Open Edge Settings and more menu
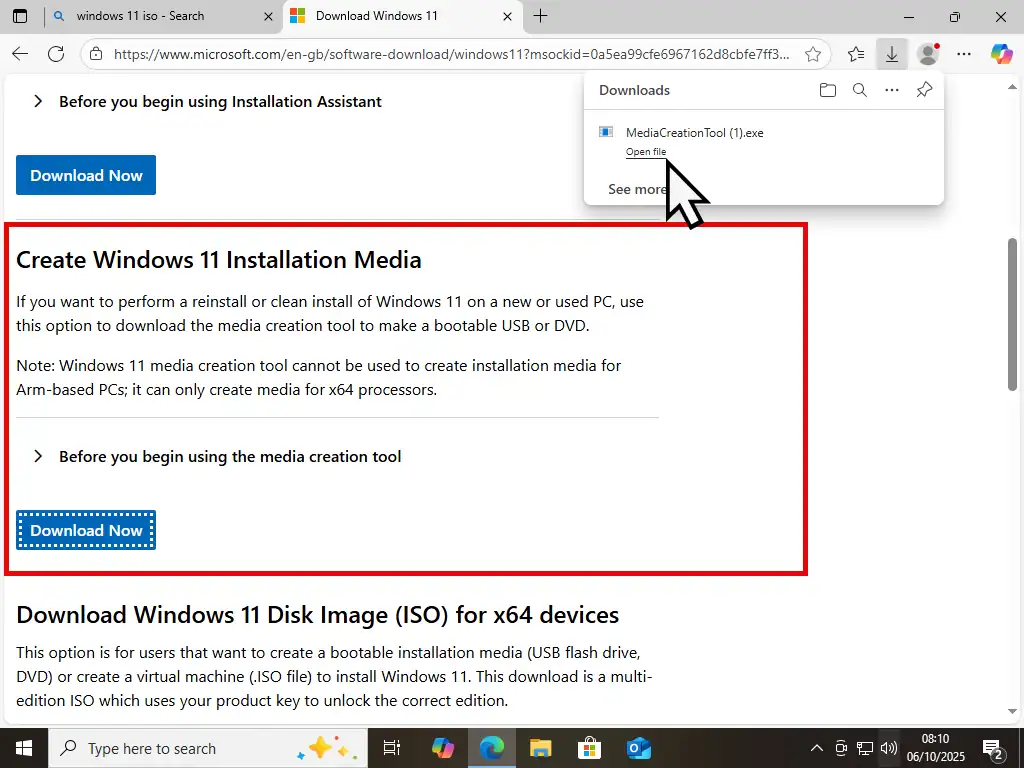The width and height of the screenshot is (1024, 768). [964, 54]
